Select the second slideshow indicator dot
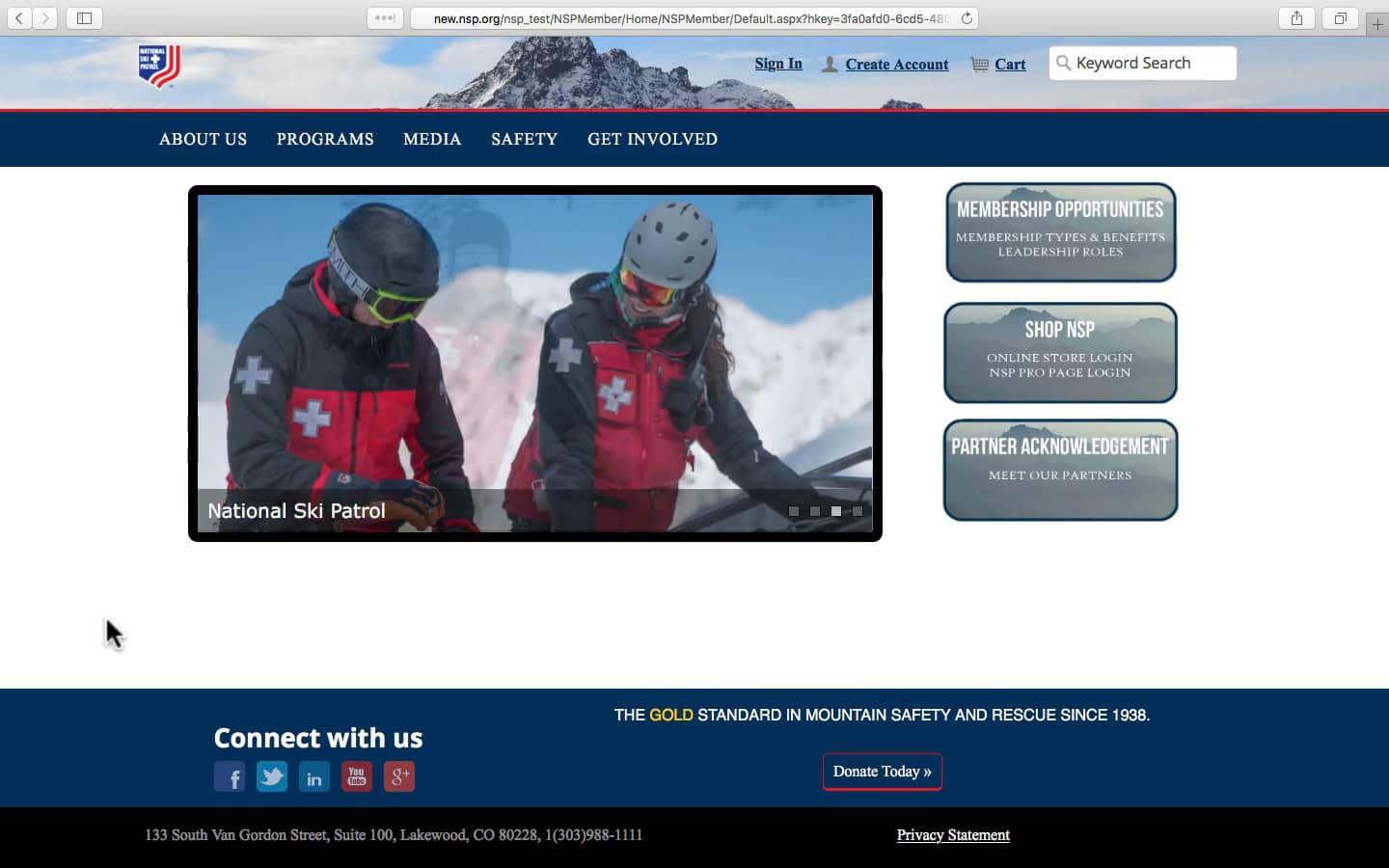The image size is (1389, 868). 815,511
